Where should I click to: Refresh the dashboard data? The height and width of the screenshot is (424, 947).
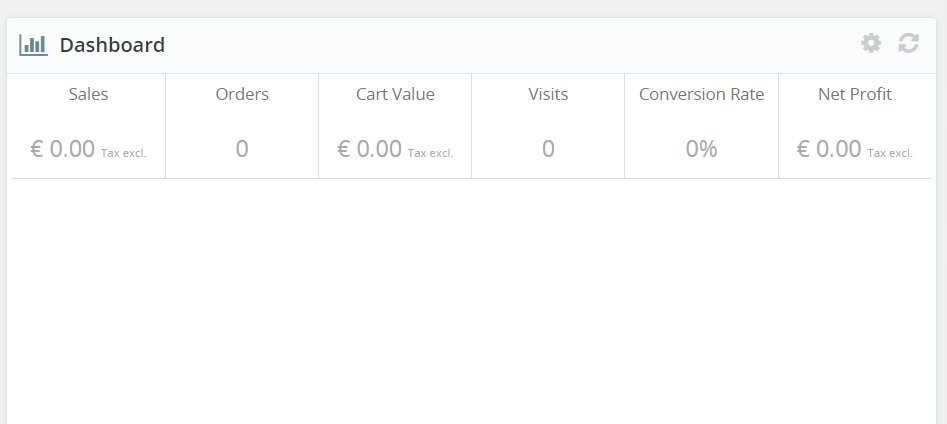[908, 43]
